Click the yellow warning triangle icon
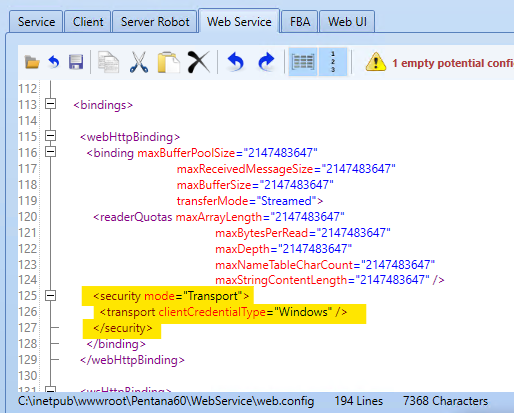The width and height of the screenshot is (514, 413). point(376,62)
